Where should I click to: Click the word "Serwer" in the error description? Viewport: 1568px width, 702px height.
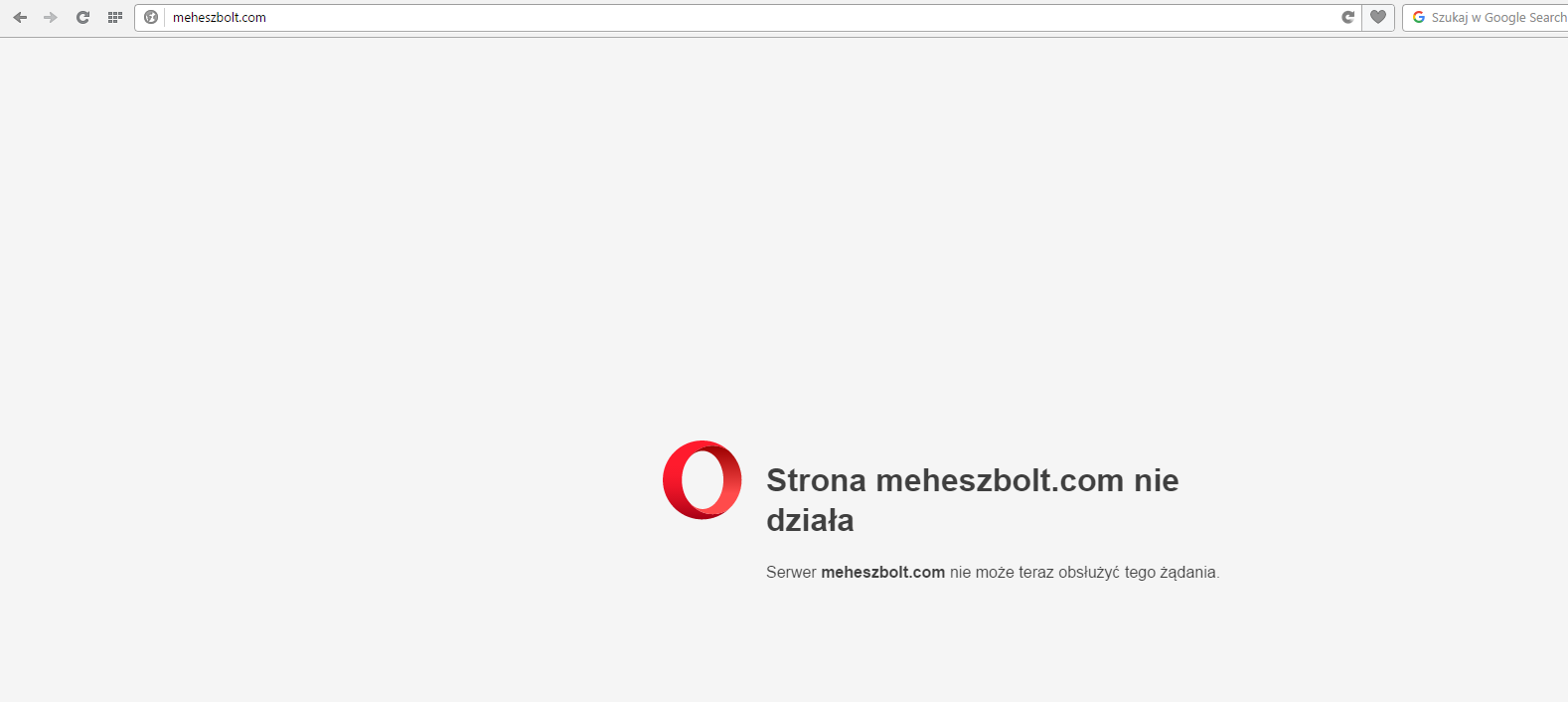coord(791,572)
